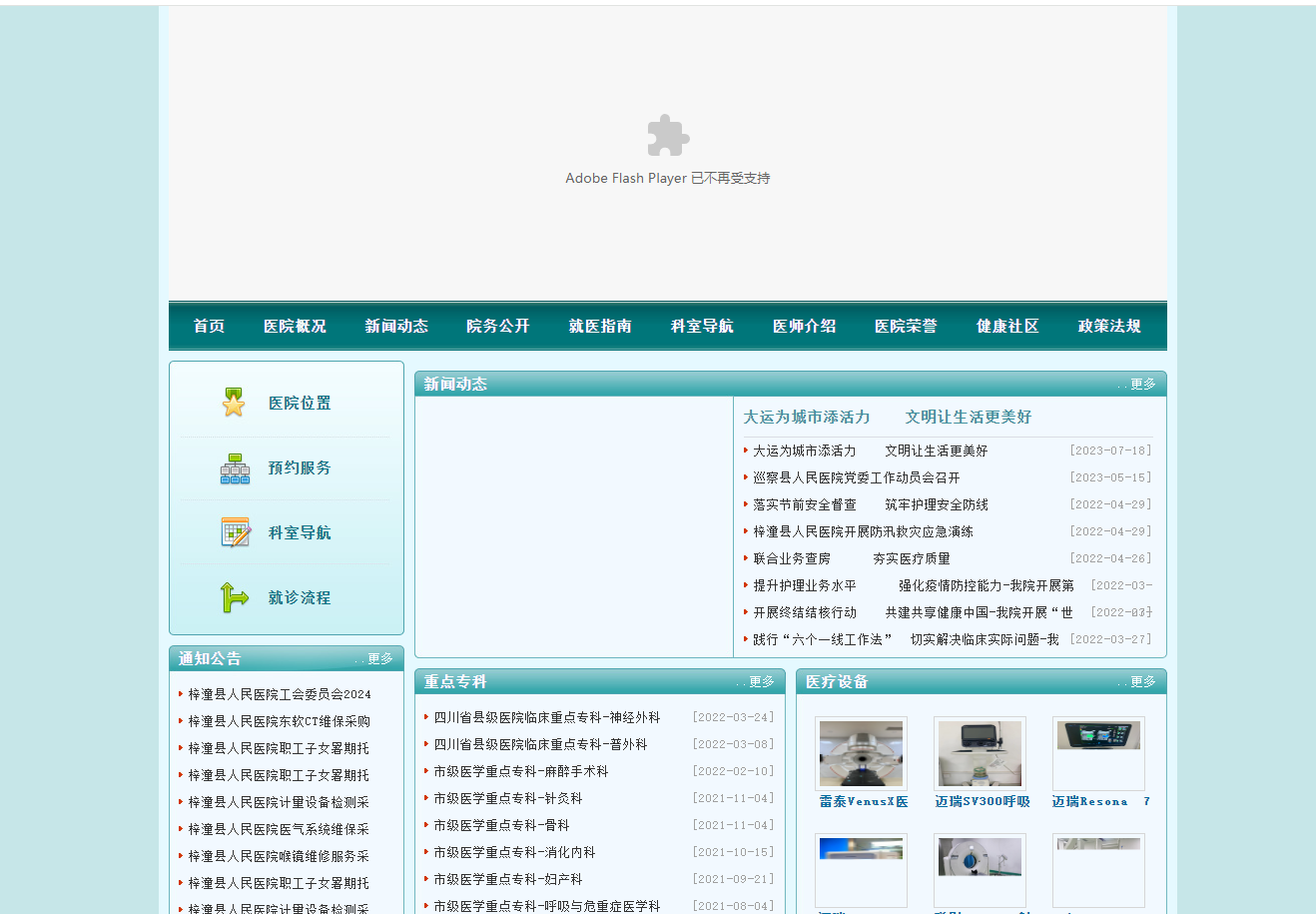Click 更多 in 医疗设备 panel header

[x=1142, y=682]
